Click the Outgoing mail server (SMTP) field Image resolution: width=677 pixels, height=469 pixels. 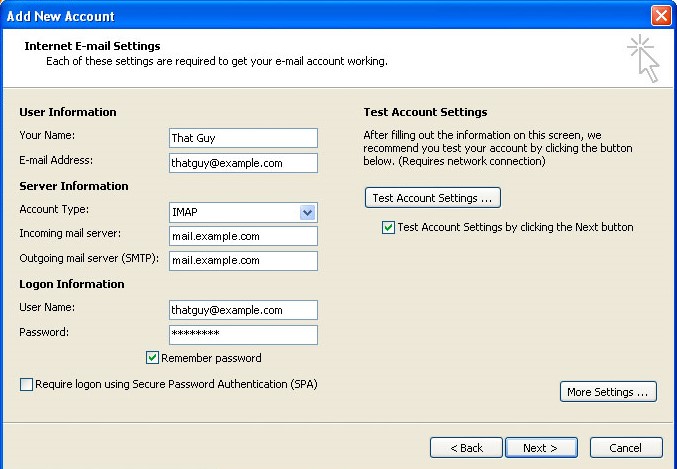point(244,260)
